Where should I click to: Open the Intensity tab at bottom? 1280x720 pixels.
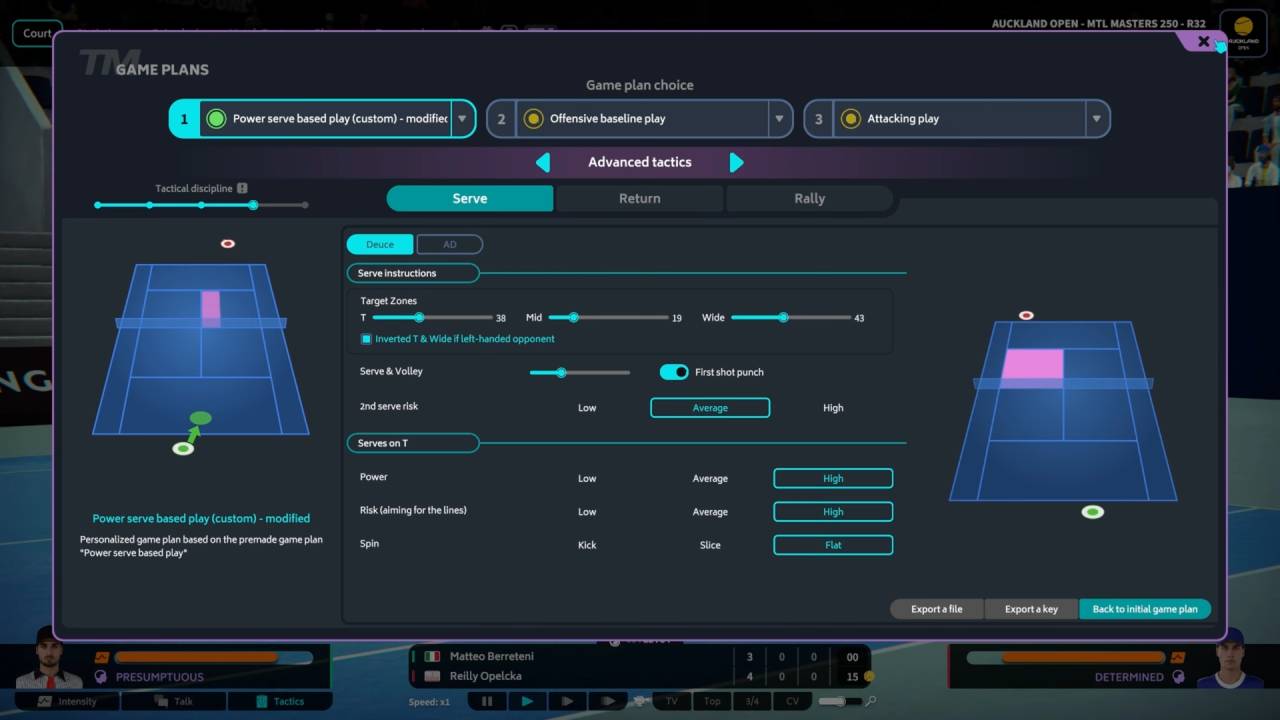coord(67,701)
